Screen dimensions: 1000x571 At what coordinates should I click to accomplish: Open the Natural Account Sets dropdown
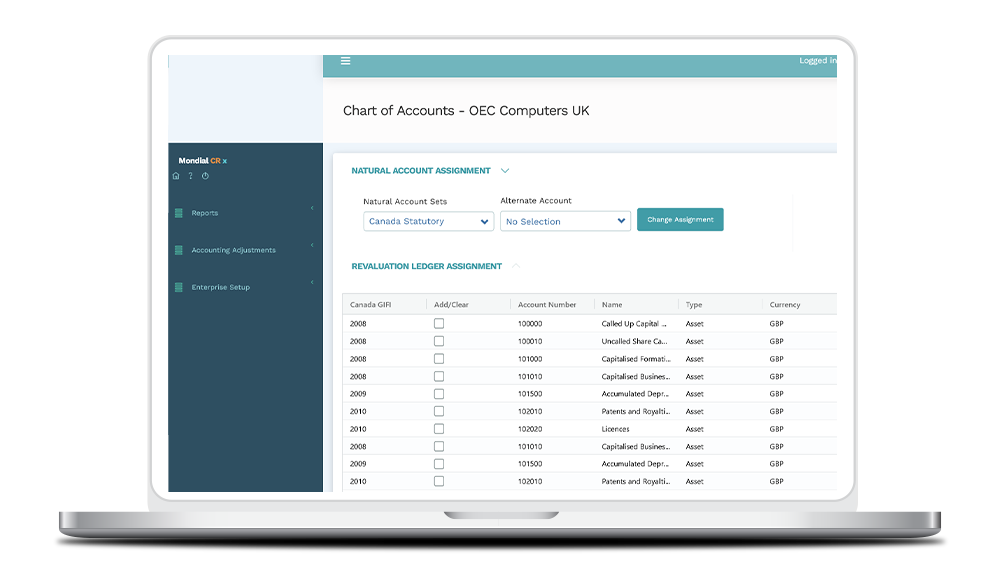pyautogui.click(x=428, y=221)
